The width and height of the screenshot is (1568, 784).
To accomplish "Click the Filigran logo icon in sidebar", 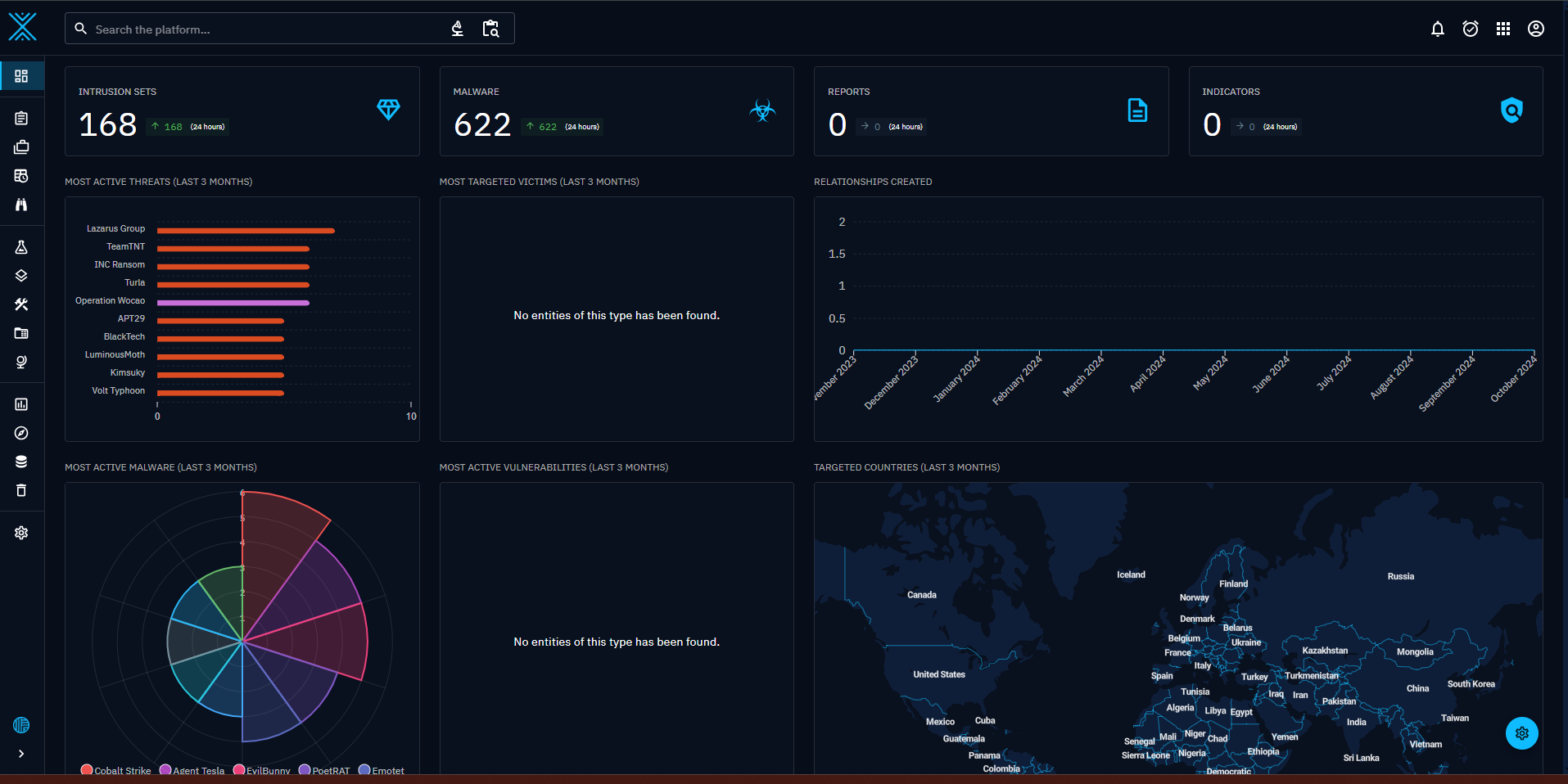I will (x=21, y=725).
